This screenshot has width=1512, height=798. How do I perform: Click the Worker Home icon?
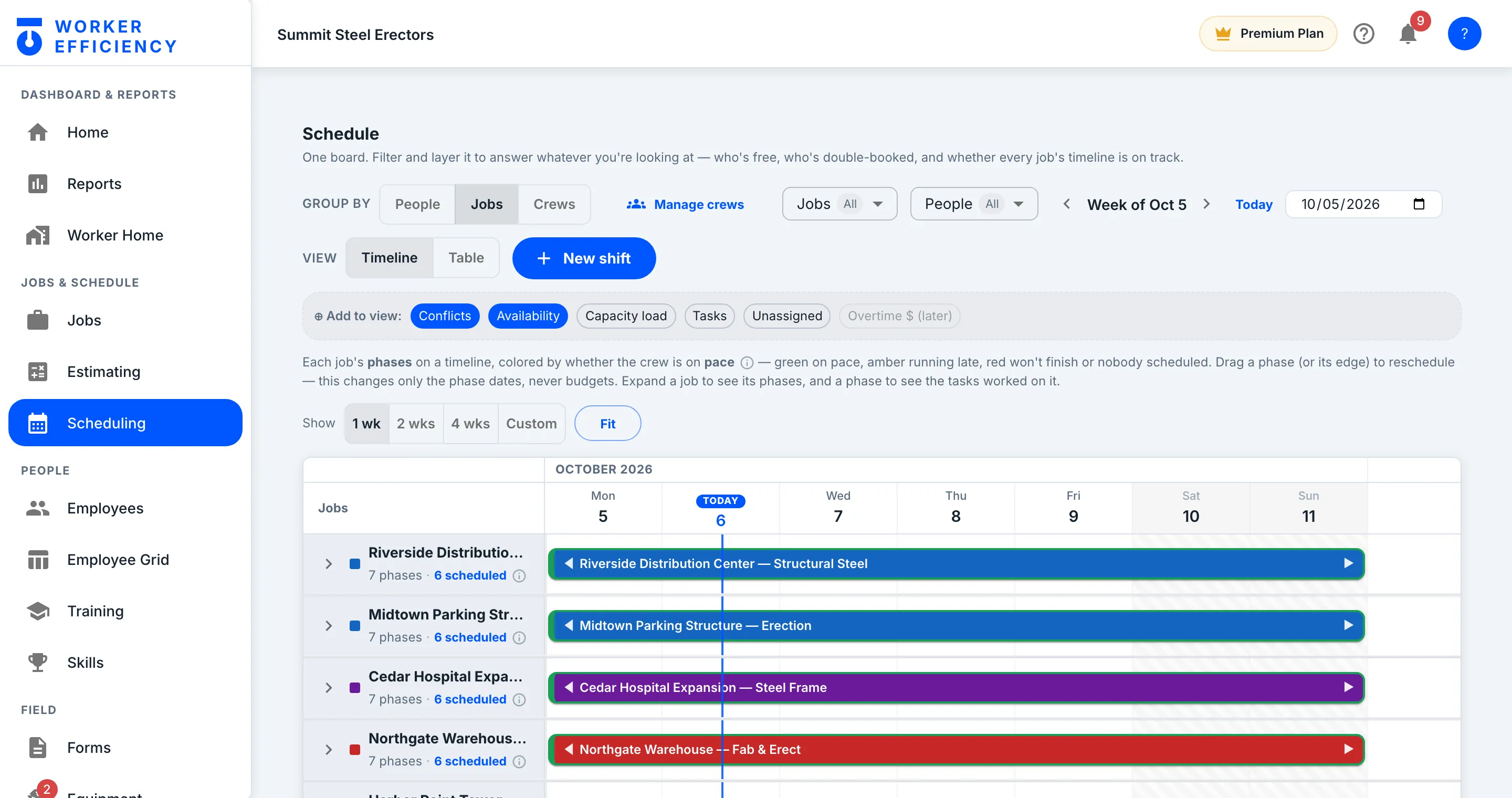pos(38,235)
